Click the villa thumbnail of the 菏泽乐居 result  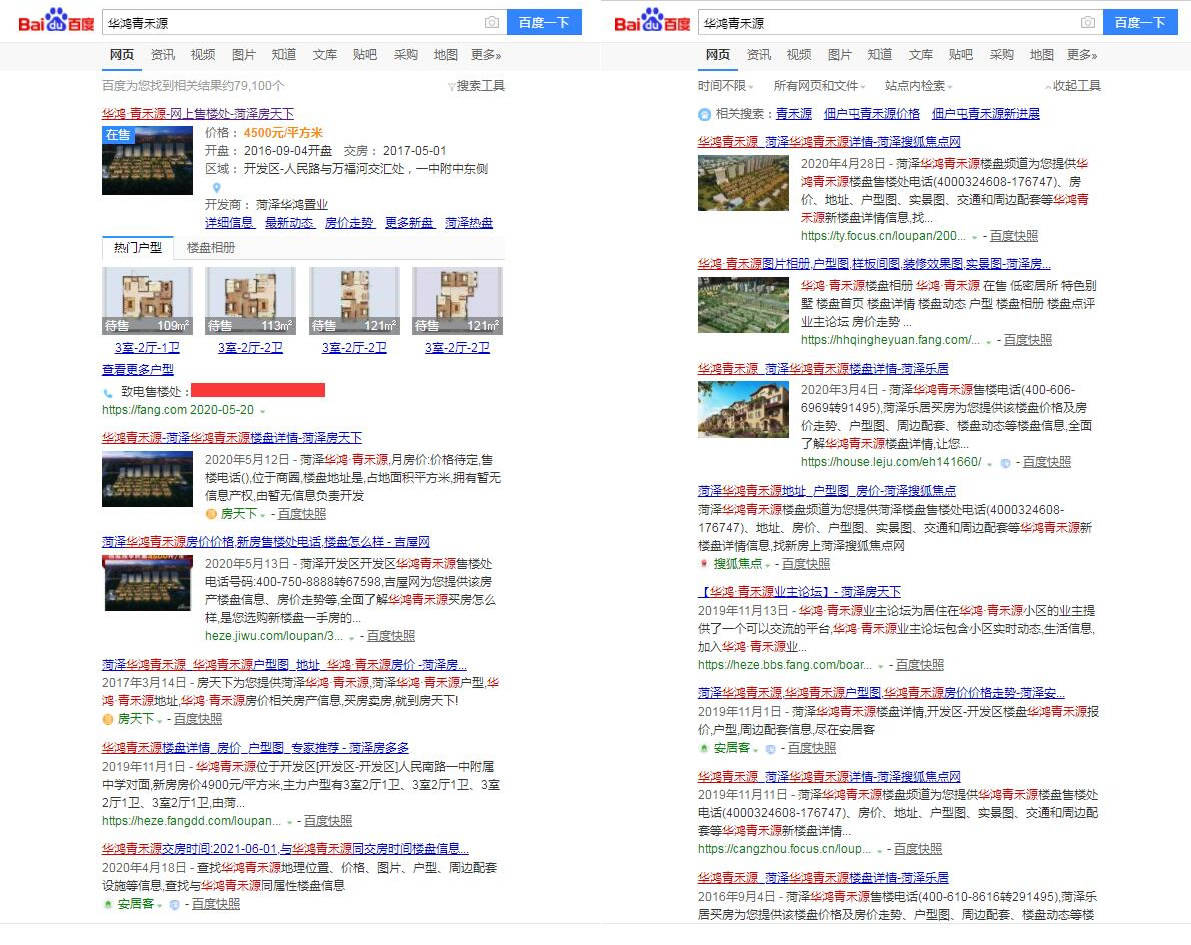[x=743, y=409]
